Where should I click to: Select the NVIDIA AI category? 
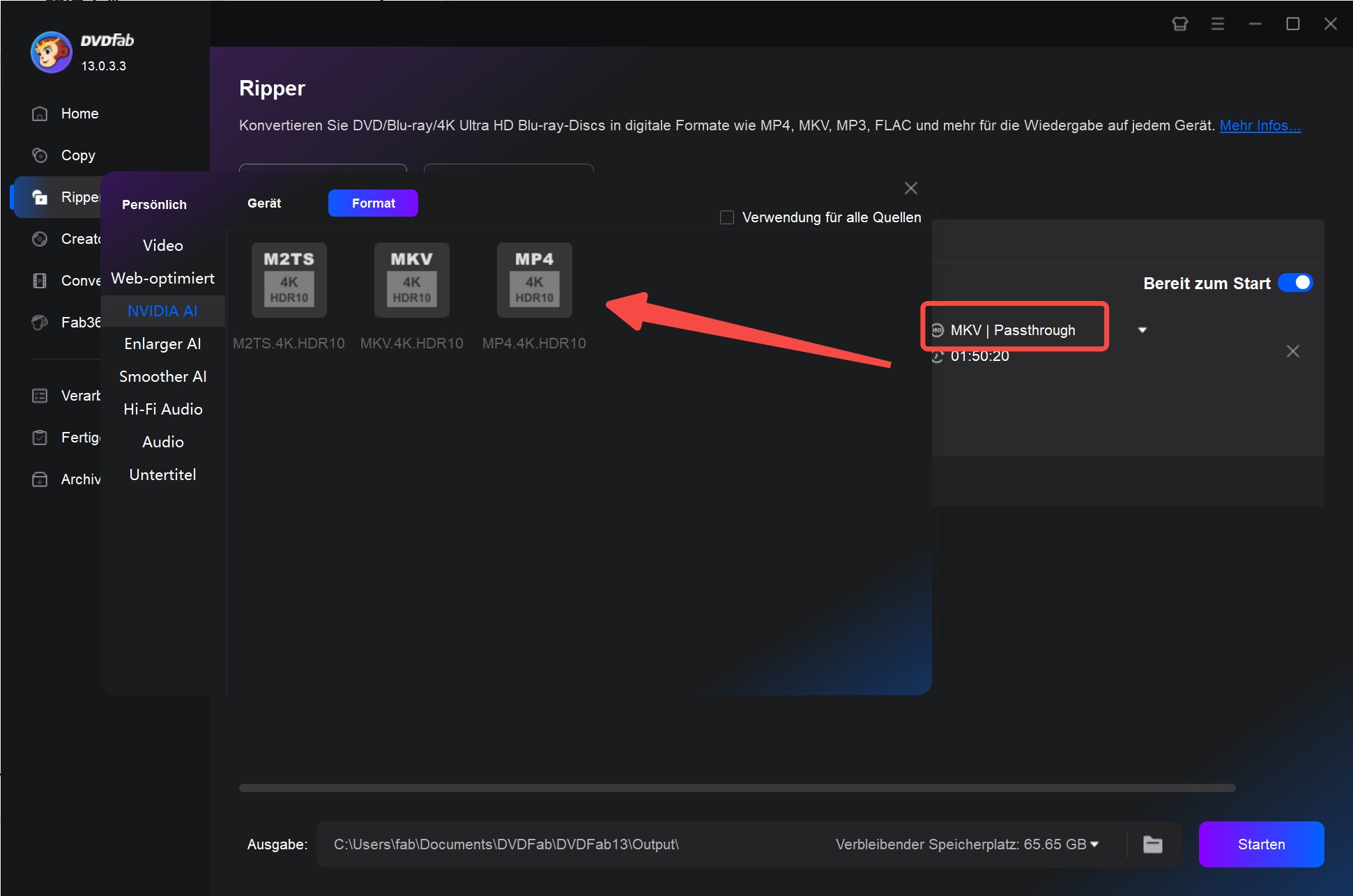(163, 311)
